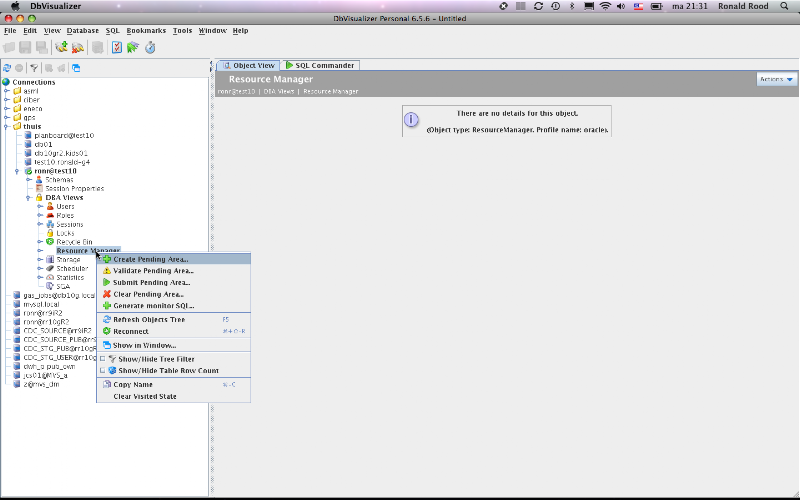Click the green arrows toolbar icon

[x=133, y=47]
